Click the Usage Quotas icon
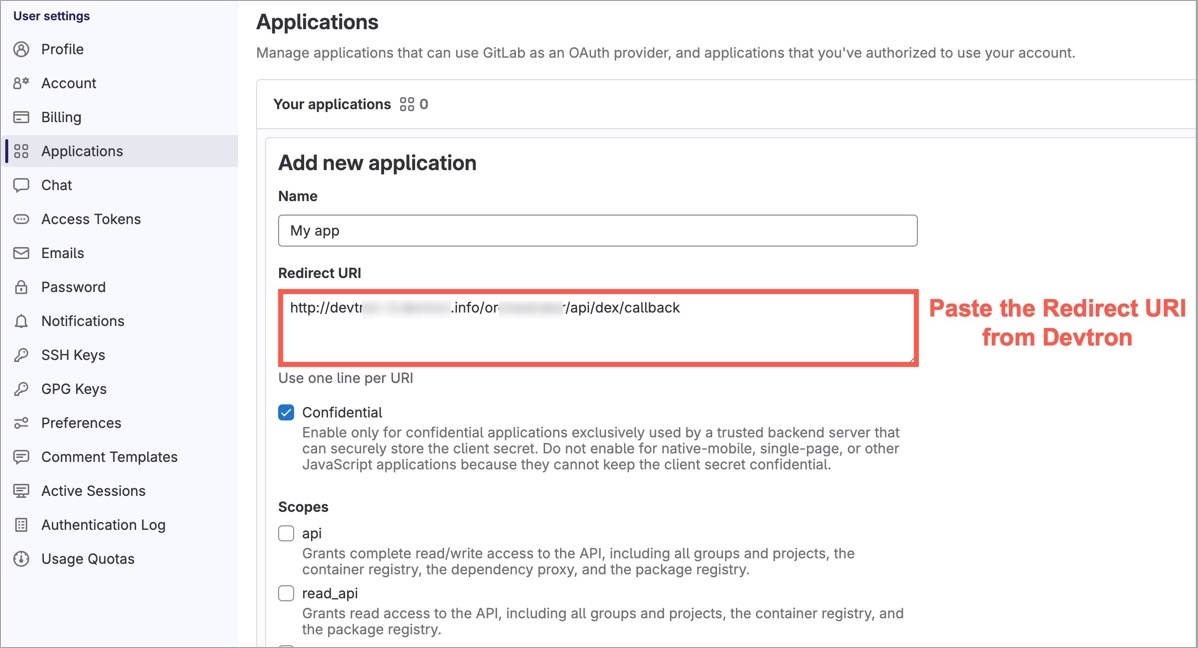 coord(21,559)
